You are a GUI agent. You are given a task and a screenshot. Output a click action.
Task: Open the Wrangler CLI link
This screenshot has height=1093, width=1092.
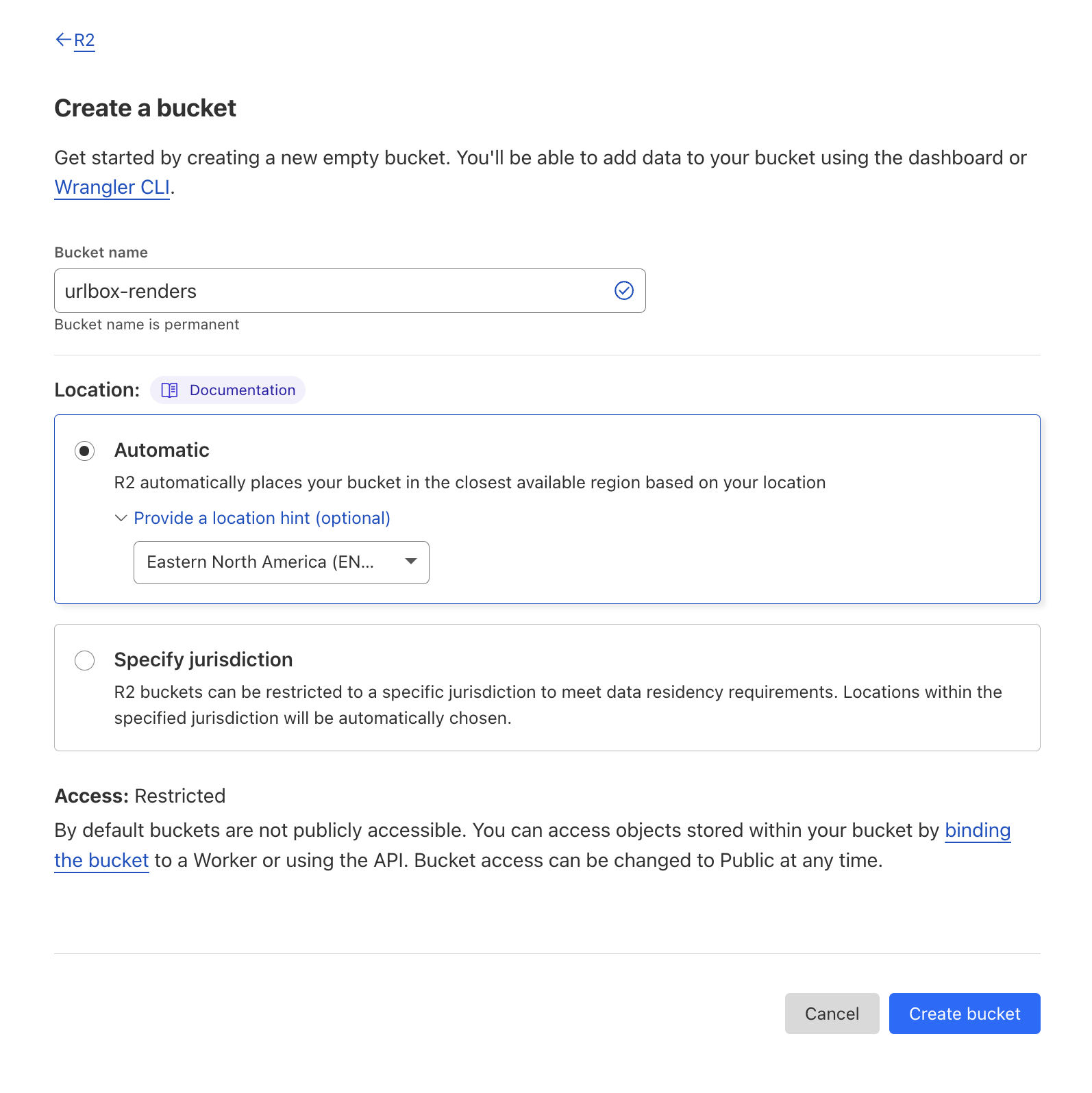click(x=112, y=187)
